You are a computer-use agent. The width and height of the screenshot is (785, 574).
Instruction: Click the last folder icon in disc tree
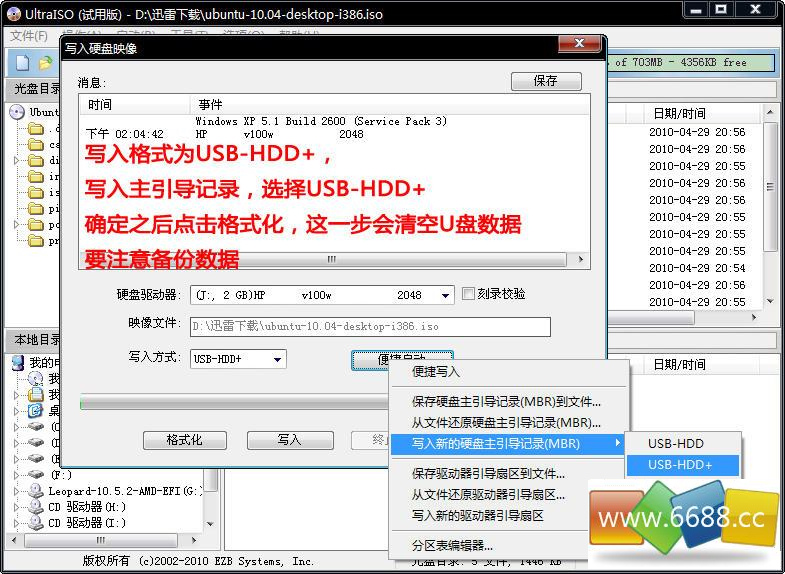36,241
